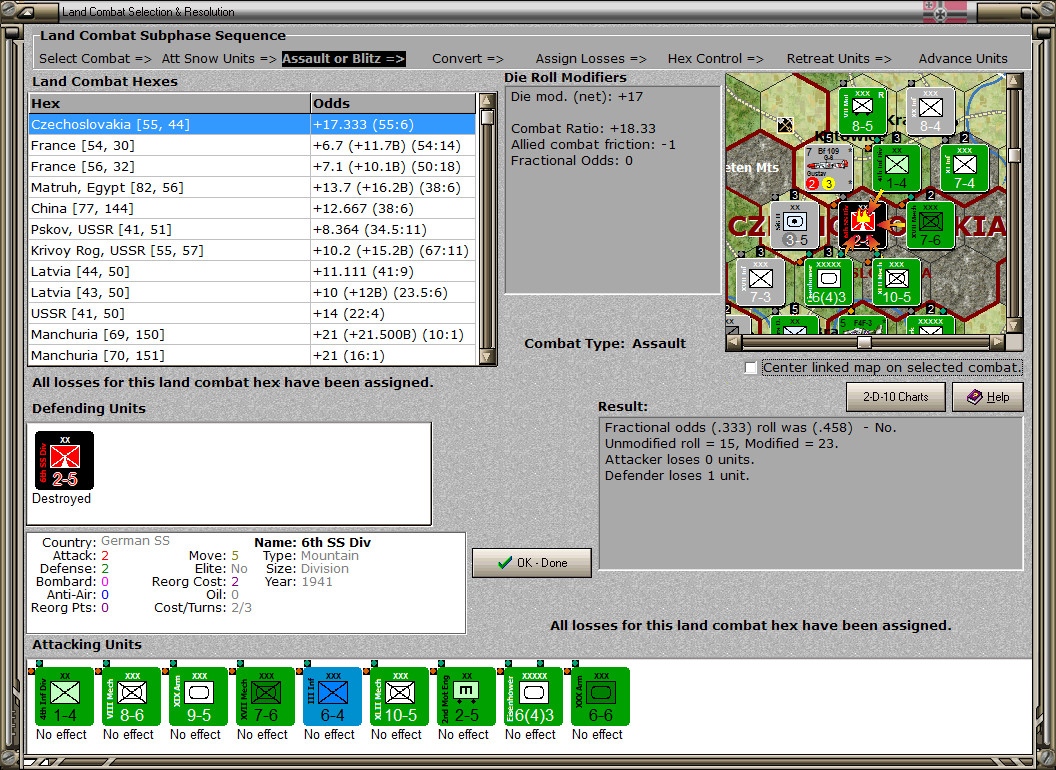The image size is (1056, 770).
Task: Open the 2-D-10 Charts
Action: (896, 397)
